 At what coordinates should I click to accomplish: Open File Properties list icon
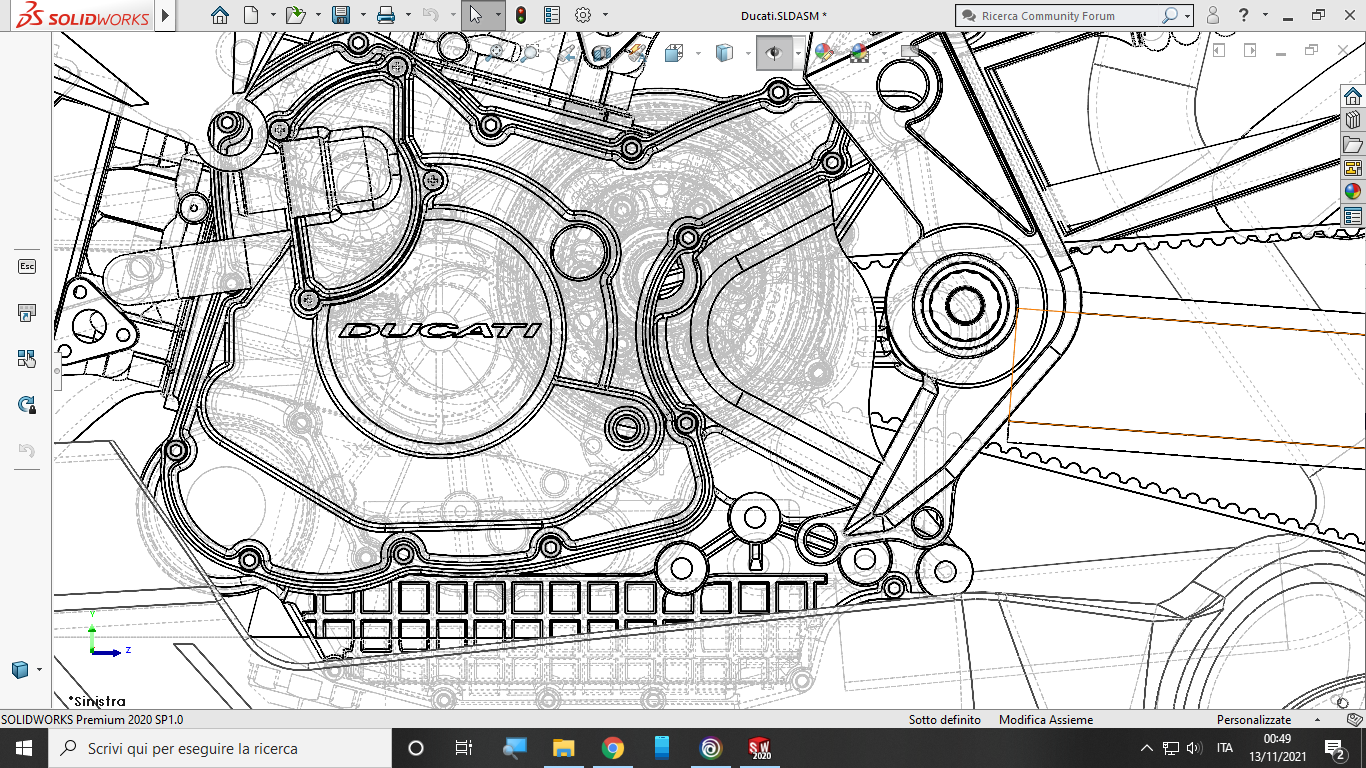pyautogui.click(x=552, y=15)
